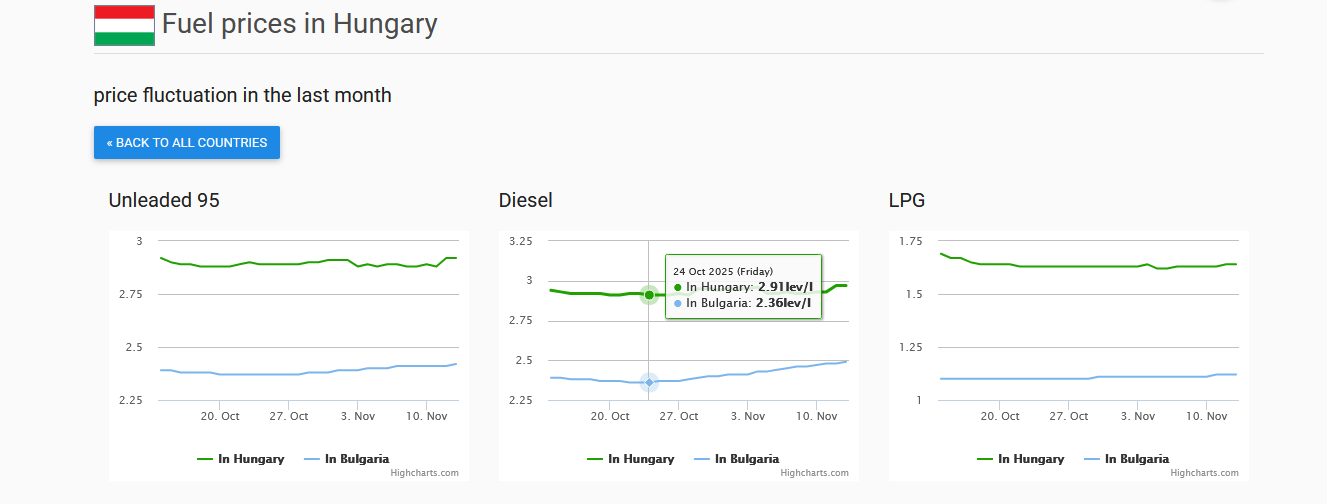Image resolution: width=1327 pixels, height=504 pixels.
Task: Click the LPG chart heading
Action: click(907, 200)
